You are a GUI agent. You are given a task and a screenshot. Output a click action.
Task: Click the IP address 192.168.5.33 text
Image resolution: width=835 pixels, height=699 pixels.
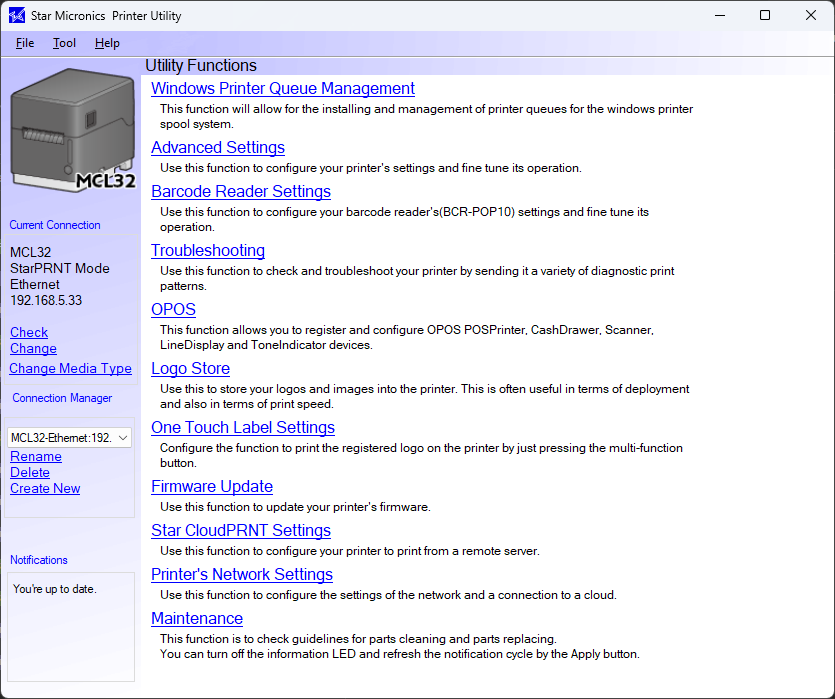point(46,300)
